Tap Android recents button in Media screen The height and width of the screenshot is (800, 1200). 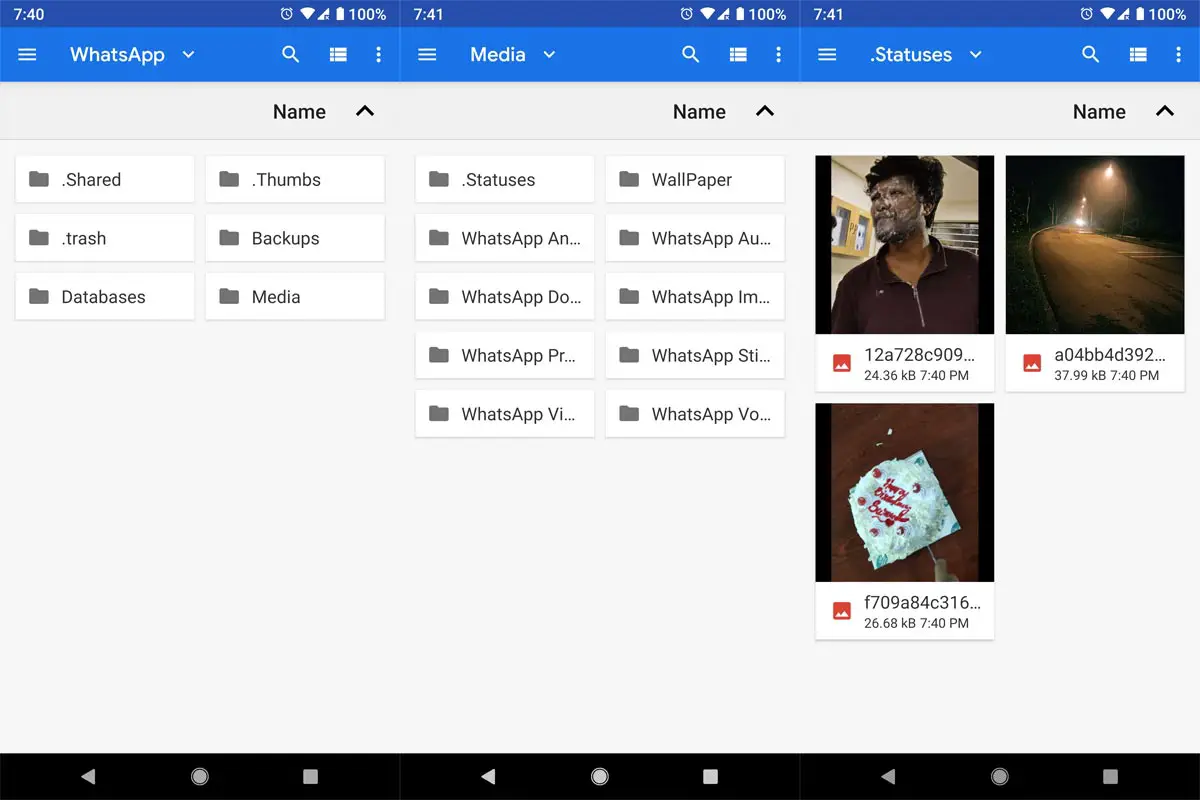tap(710, 776)
